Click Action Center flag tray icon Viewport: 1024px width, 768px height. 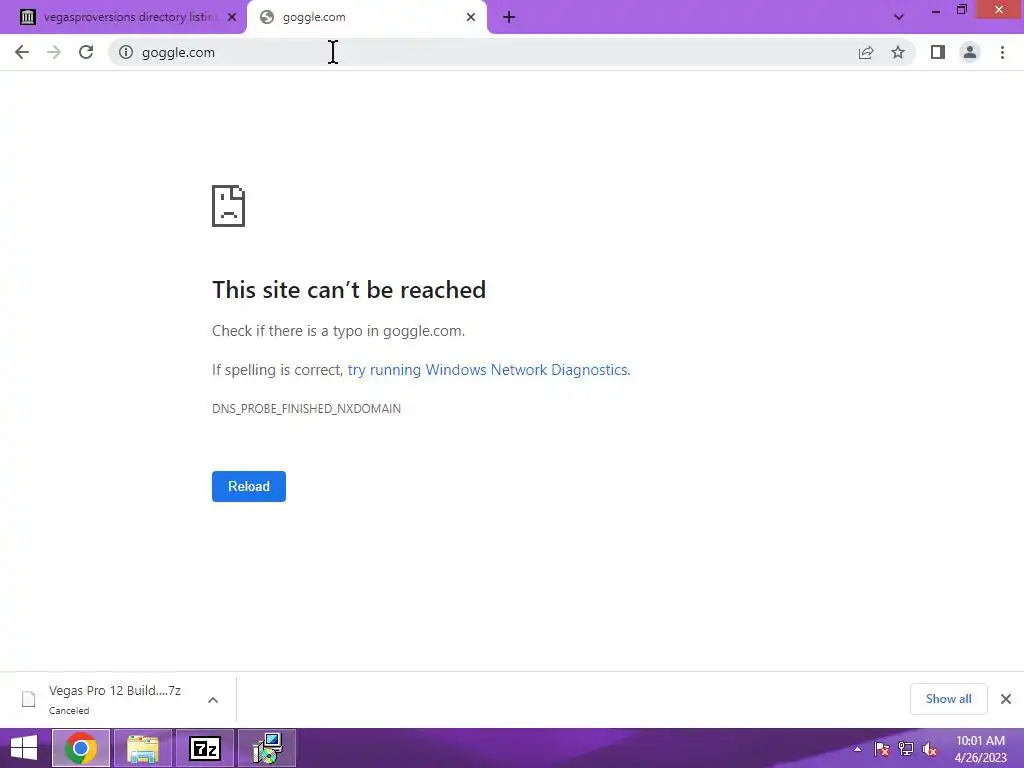click(882, 749)
